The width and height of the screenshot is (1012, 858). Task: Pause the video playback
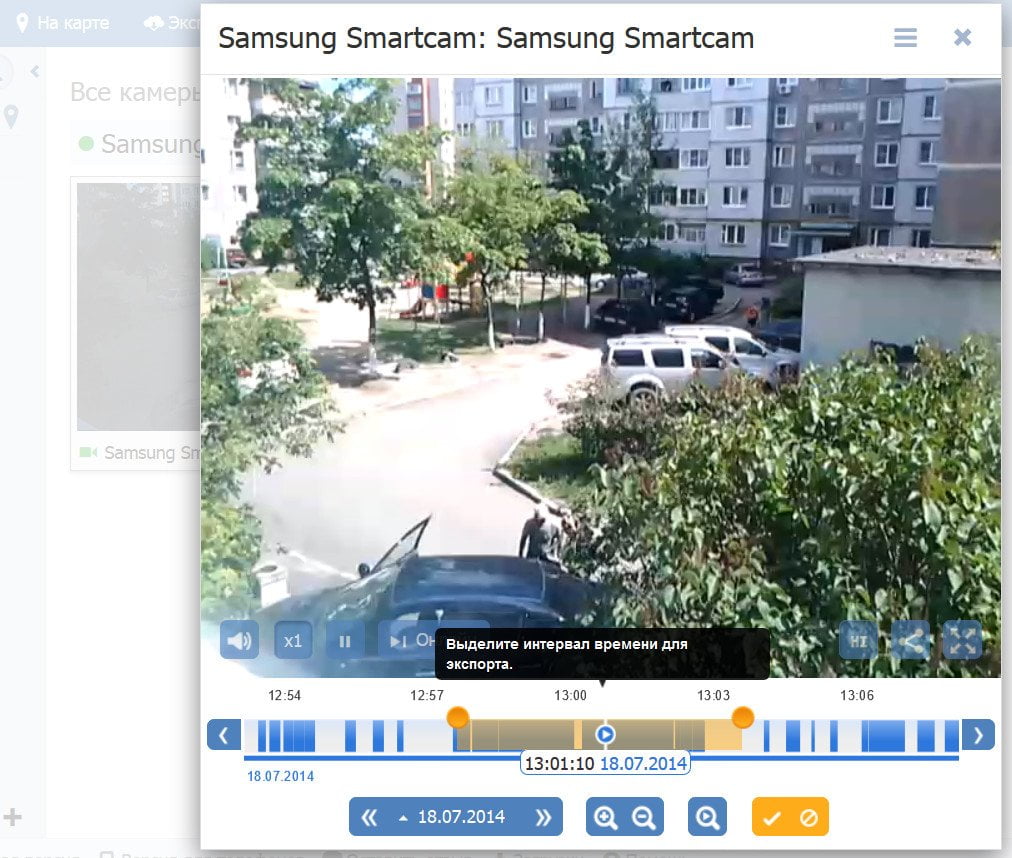click(x=345, y=640)
